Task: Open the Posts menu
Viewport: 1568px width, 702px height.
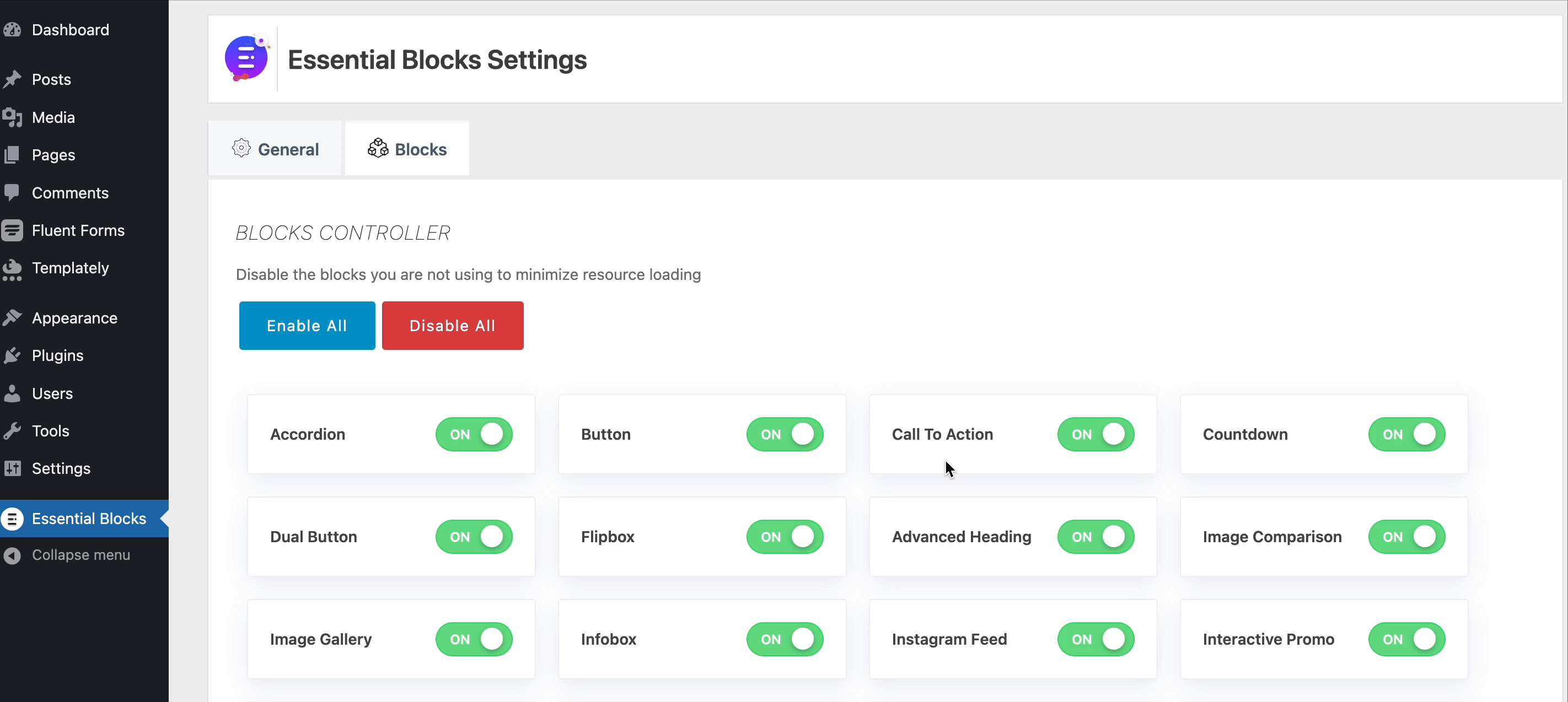Action: point(84,79)
